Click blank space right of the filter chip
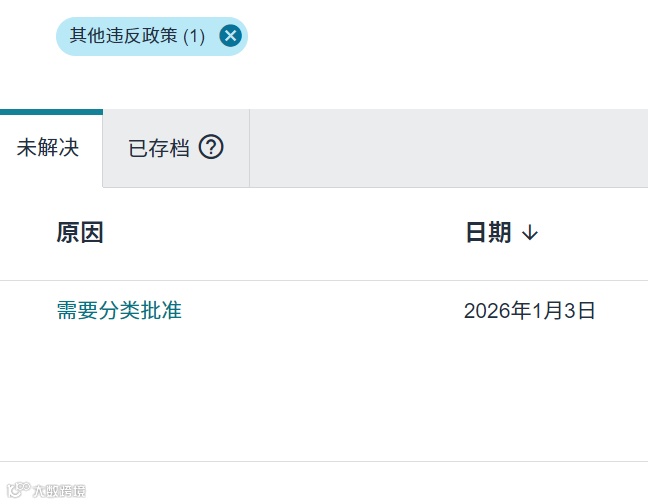This screenshot has width=648, height=504. tap(446, 36)
